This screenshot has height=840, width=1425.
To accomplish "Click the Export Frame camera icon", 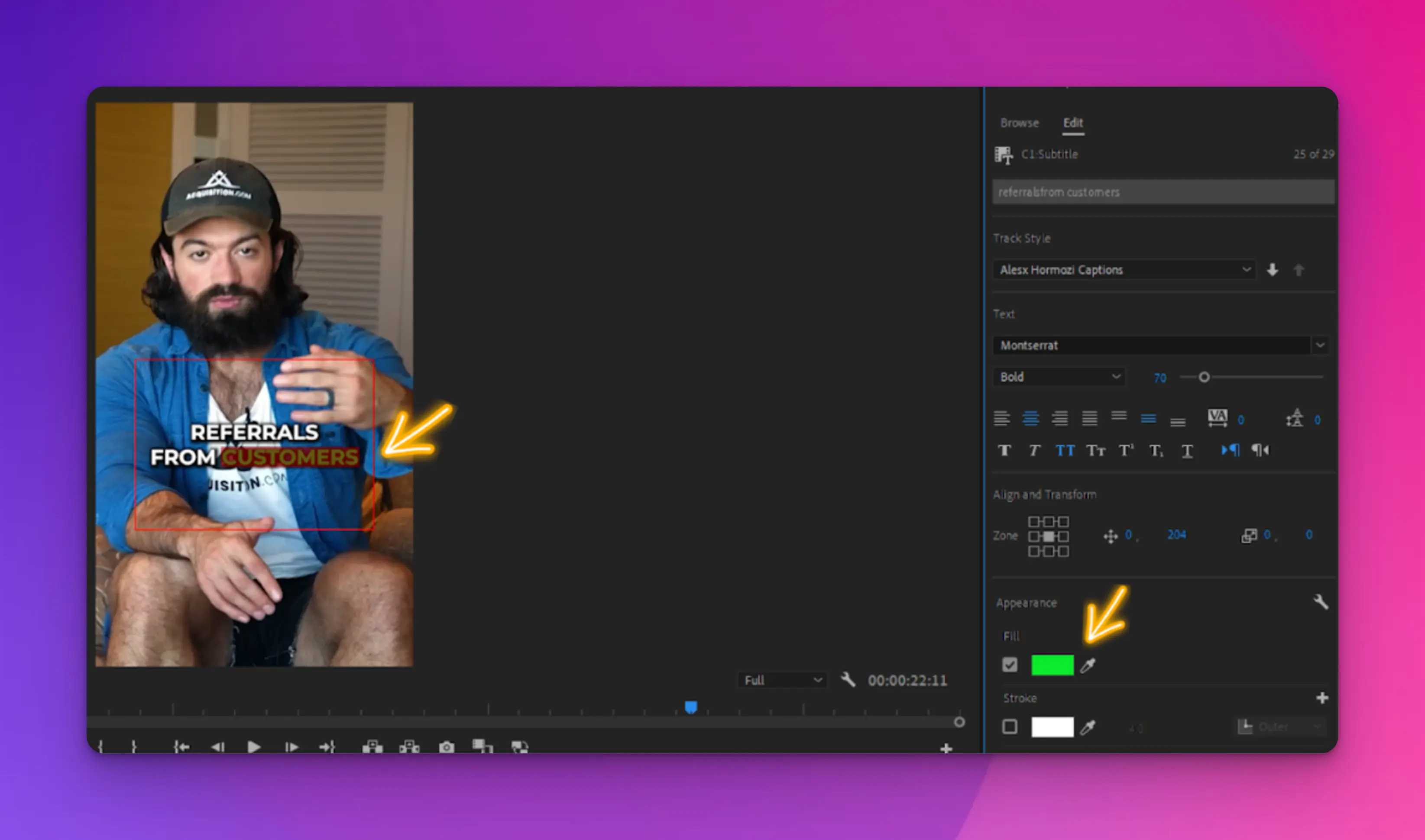I will tap(447, 746).
